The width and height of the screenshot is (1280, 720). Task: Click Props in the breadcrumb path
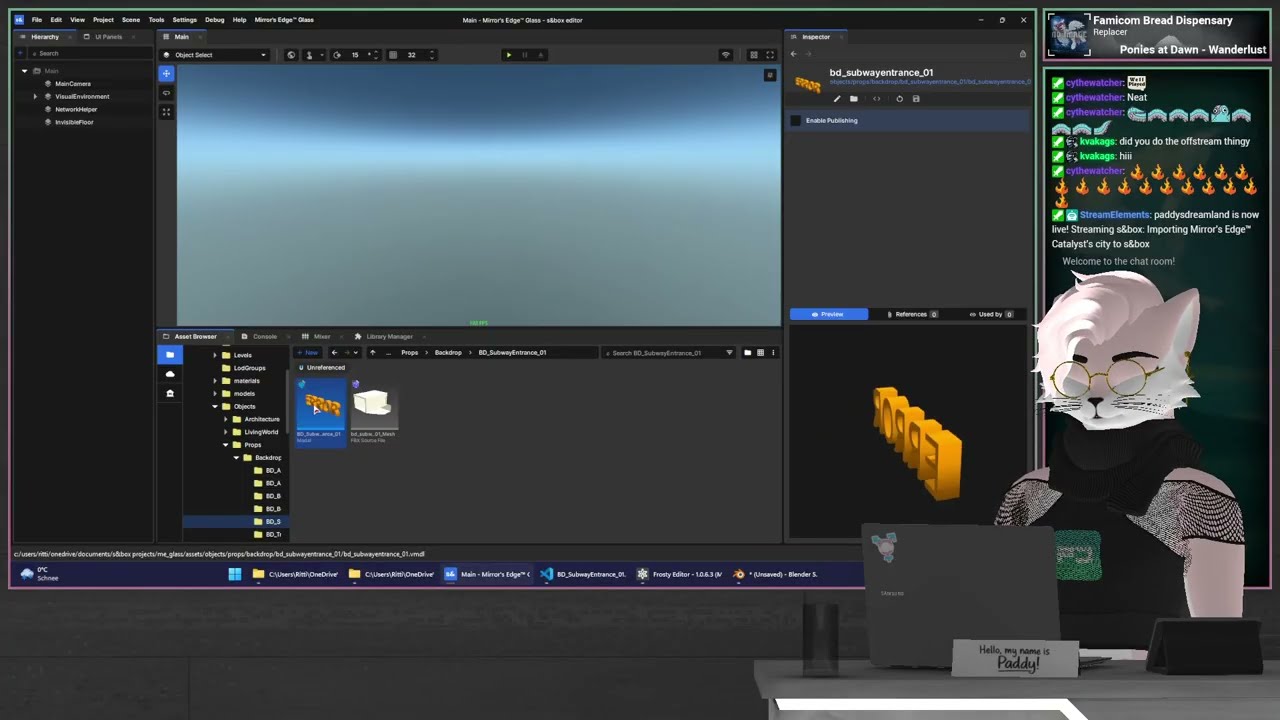coord(410,353)
